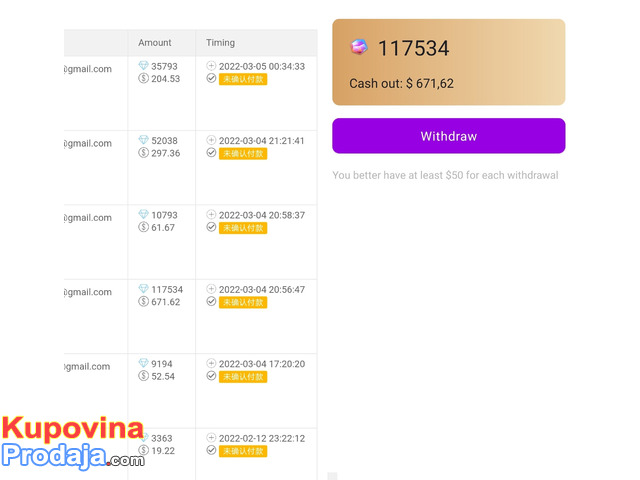Image resolution: width=640 pixels, height=480 pixels.
Task: Click the Timing column header
Action: tap(220, 42)
